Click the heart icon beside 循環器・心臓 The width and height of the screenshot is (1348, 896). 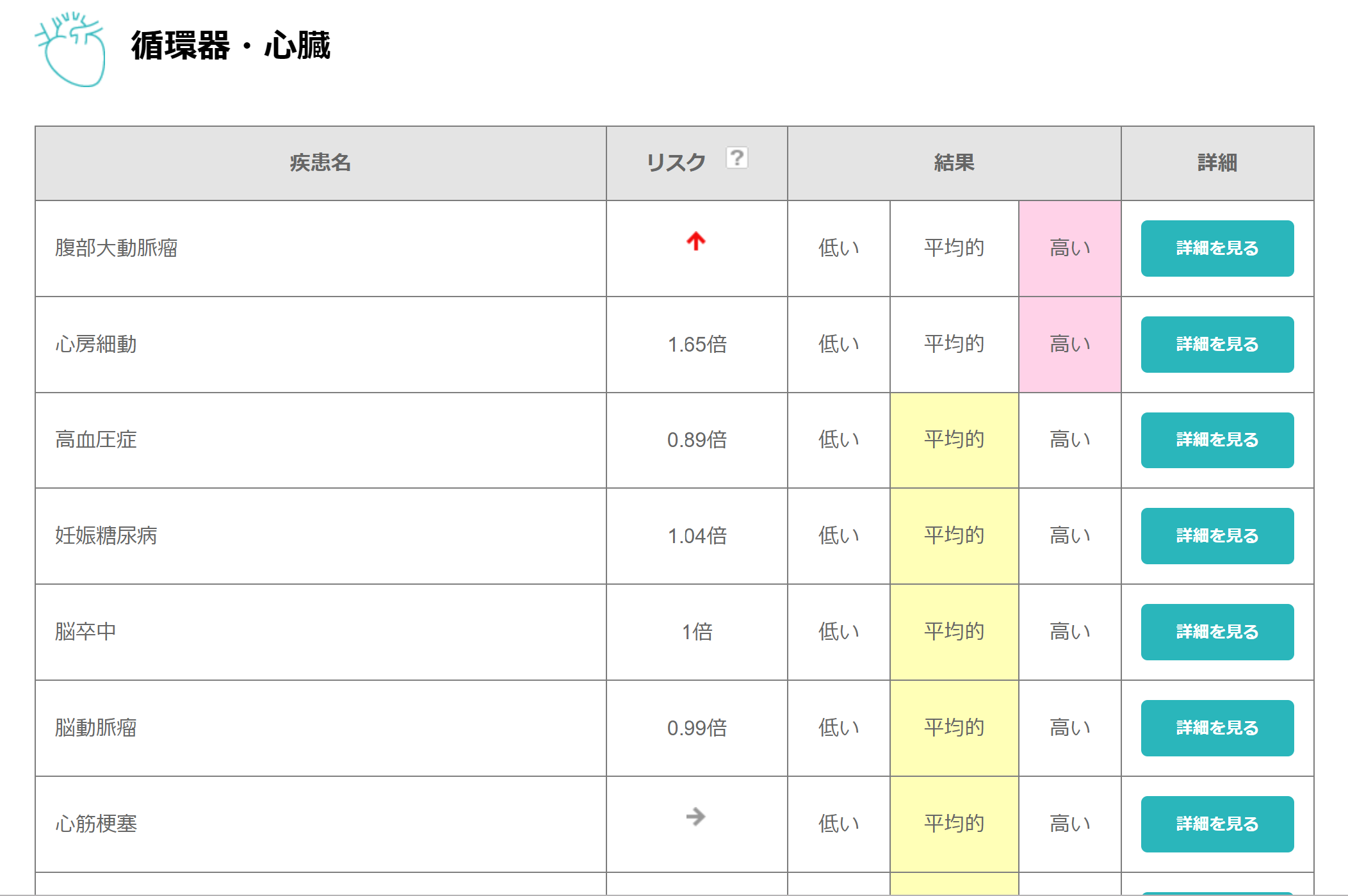(x=70, y=48)
